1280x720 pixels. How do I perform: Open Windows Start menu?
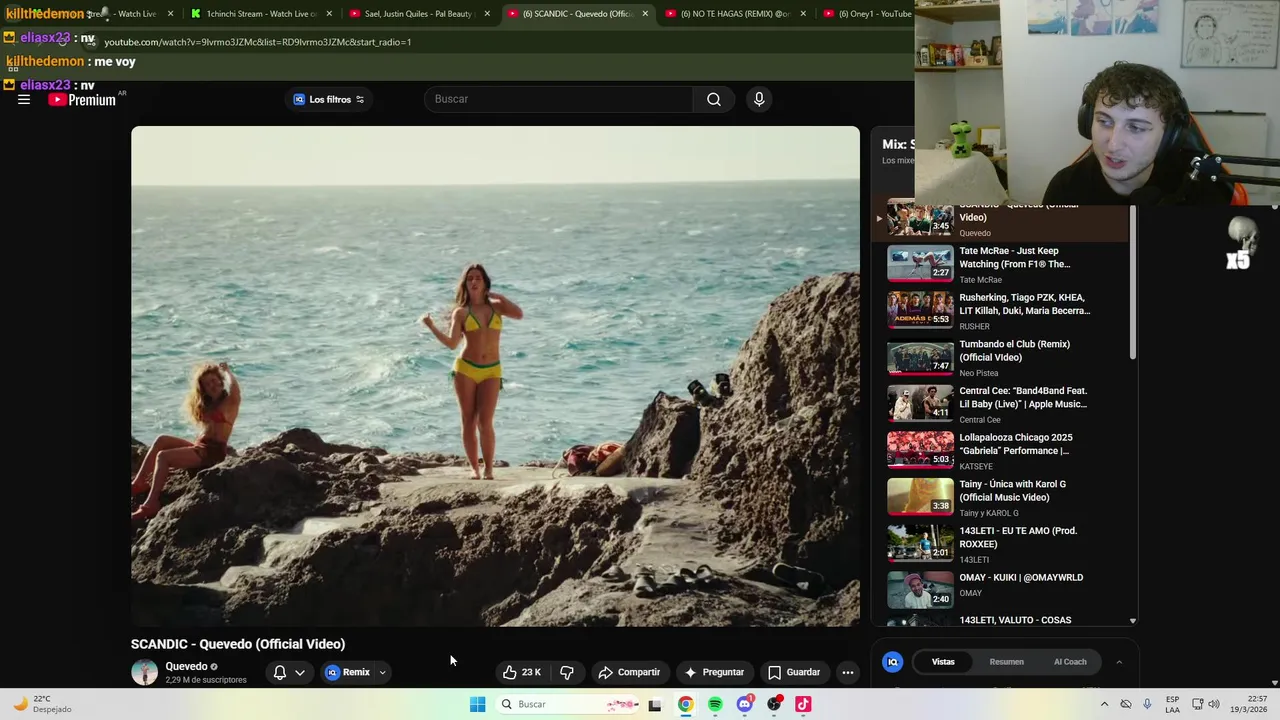[x=478, y=704]
